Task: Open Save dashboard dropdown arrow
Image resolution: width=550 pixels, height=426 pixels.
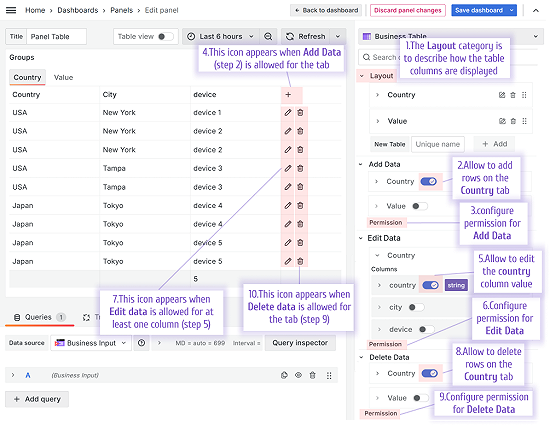Action: pos(512,11)
